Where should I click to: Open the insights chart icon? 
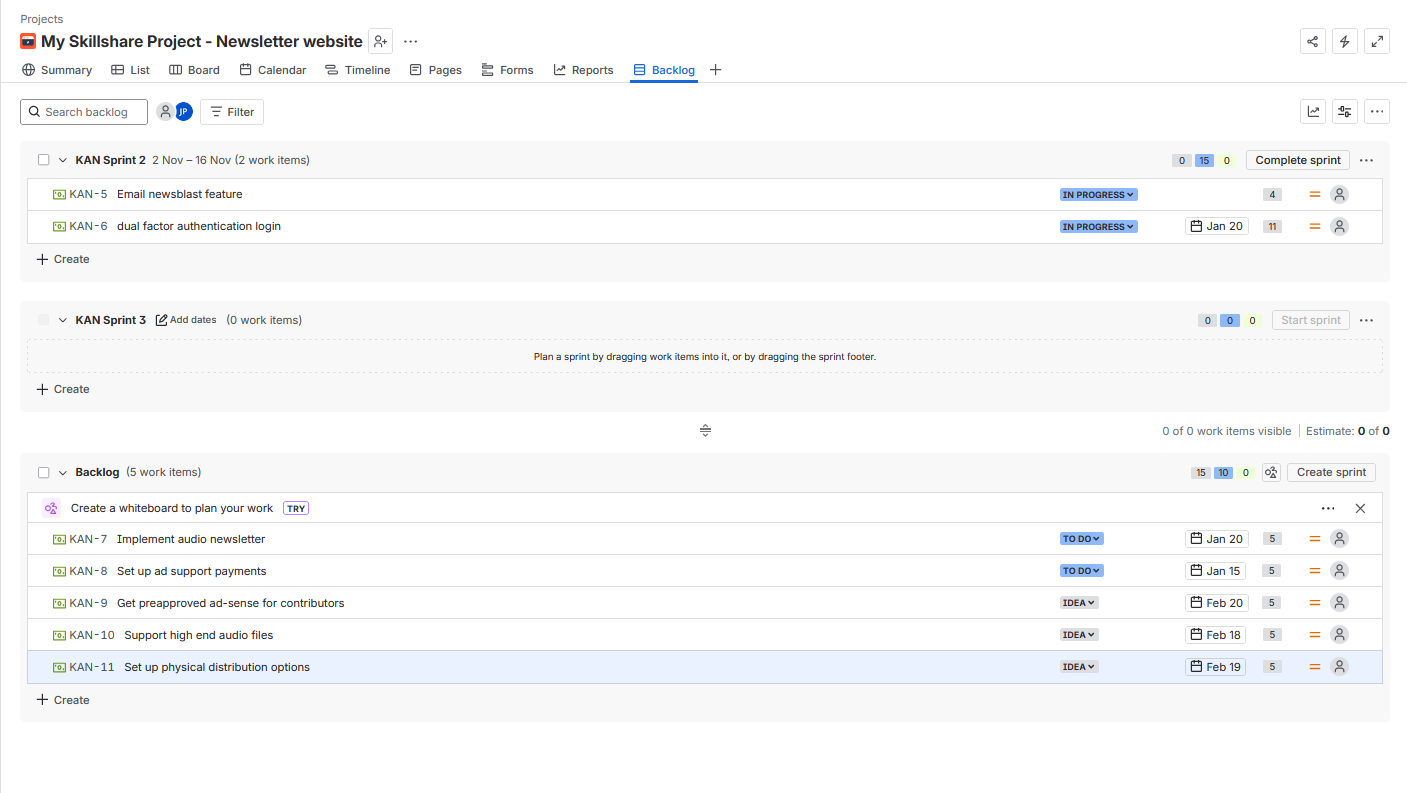point(1313,112)
